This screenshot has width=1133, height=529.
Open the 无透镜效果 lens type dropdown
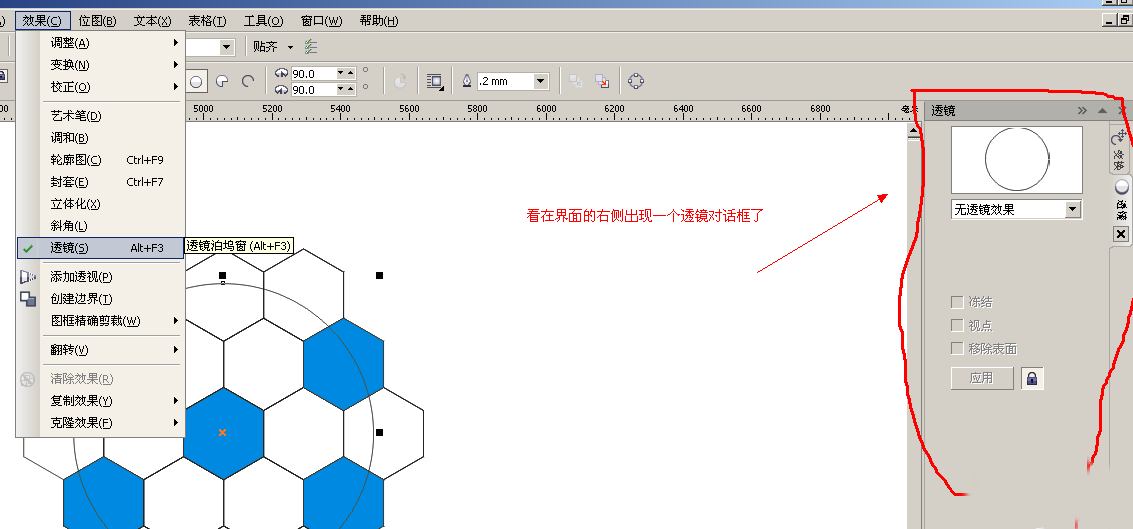coord(1073,210)
